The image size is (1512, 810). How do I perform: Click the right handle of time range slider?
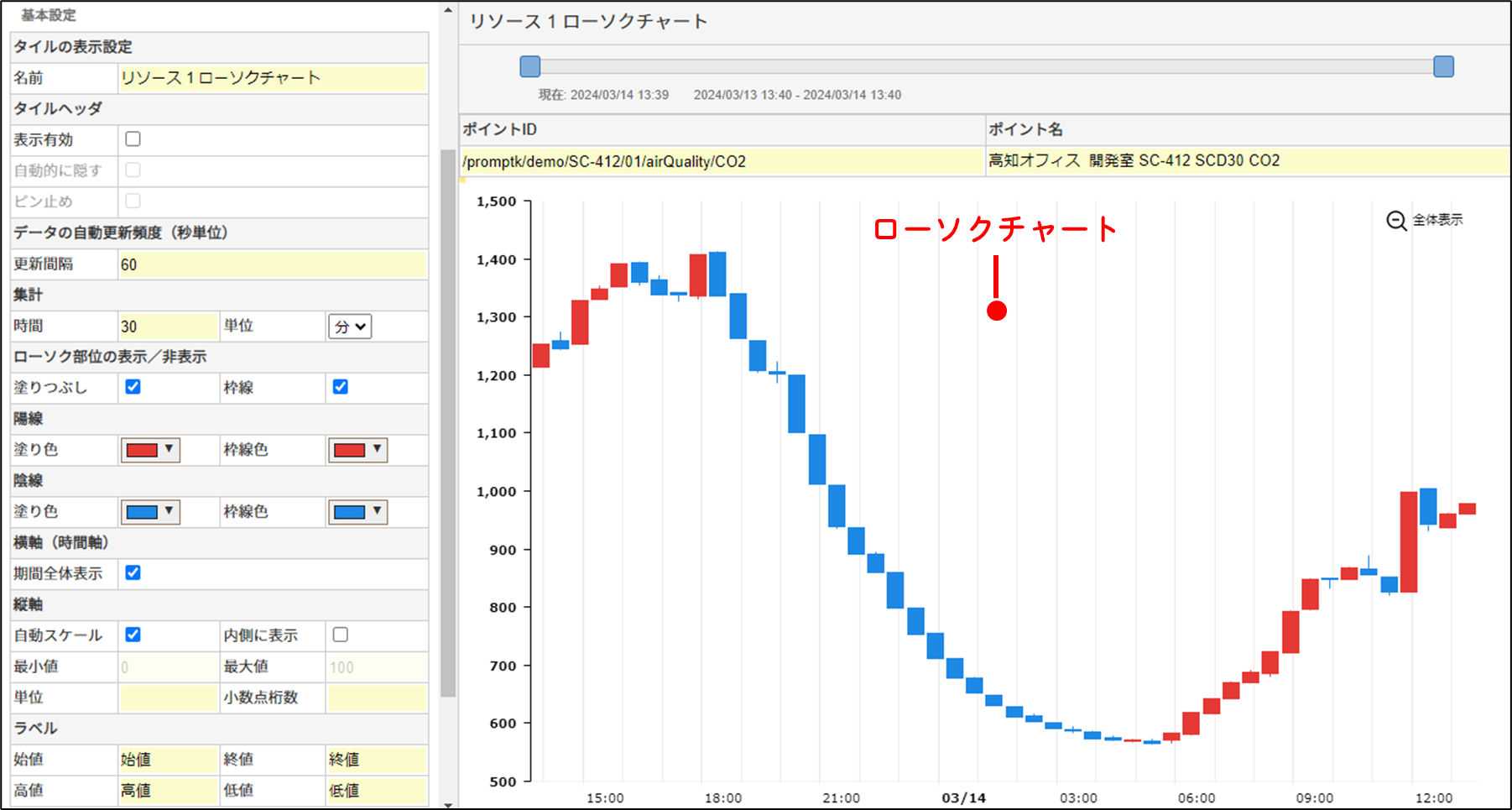point(1443,66)
